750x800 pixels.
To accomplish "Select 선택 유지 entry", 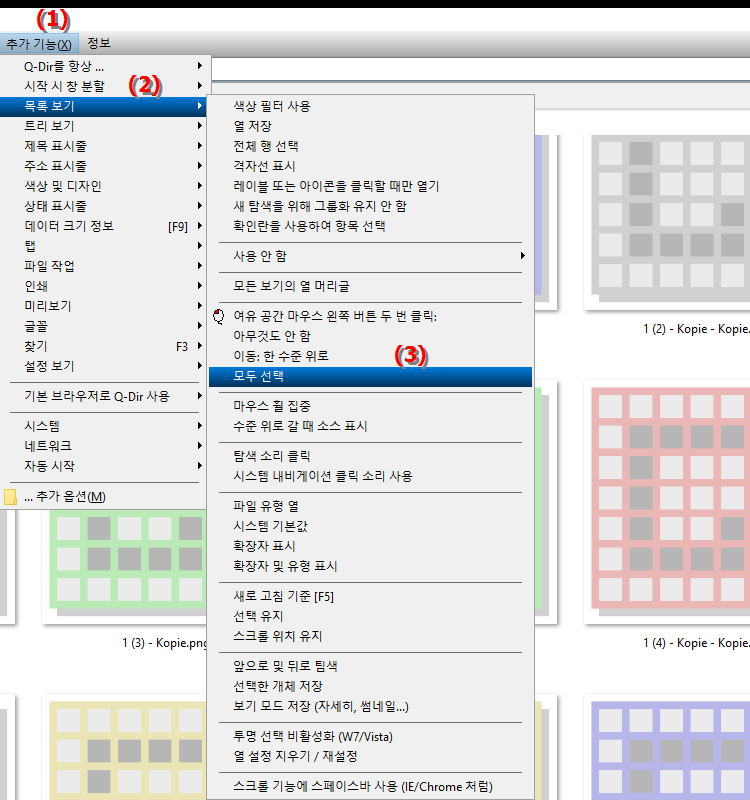I will click(370, 616).
